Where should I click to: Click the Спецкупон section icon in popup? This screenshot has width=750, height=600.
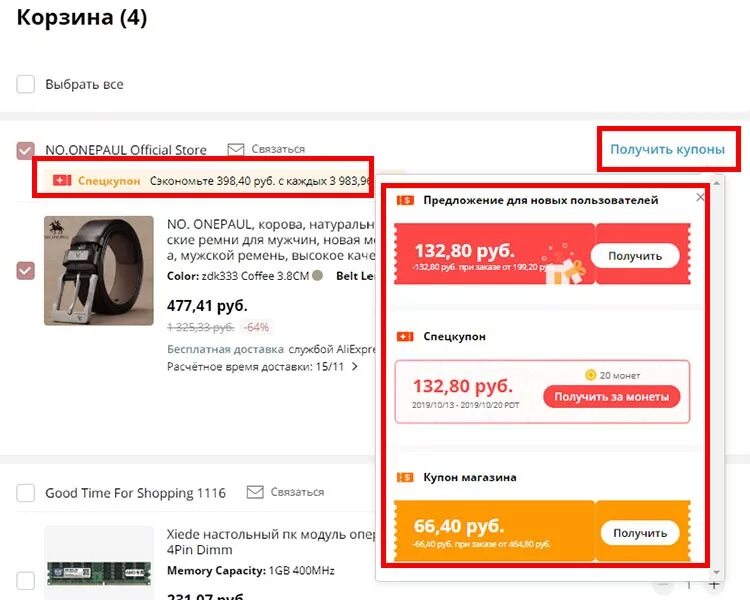click(405, 337)
